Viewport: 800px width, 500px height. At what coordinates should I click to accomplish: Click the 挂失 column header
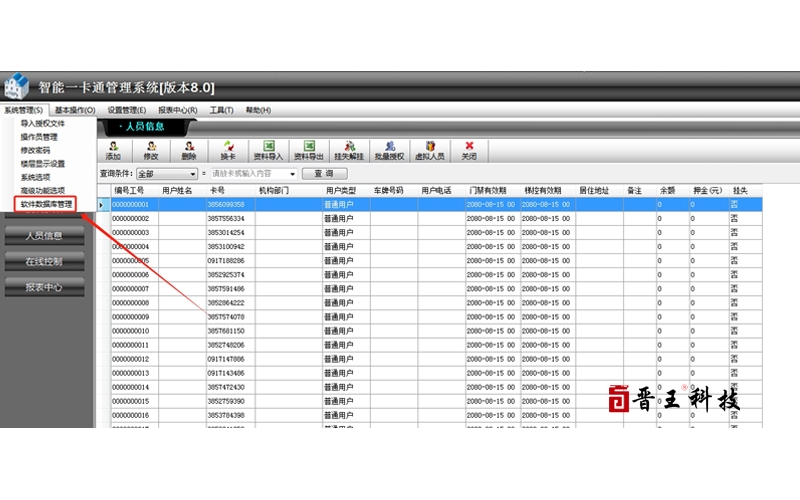click(x=745, y=190)
